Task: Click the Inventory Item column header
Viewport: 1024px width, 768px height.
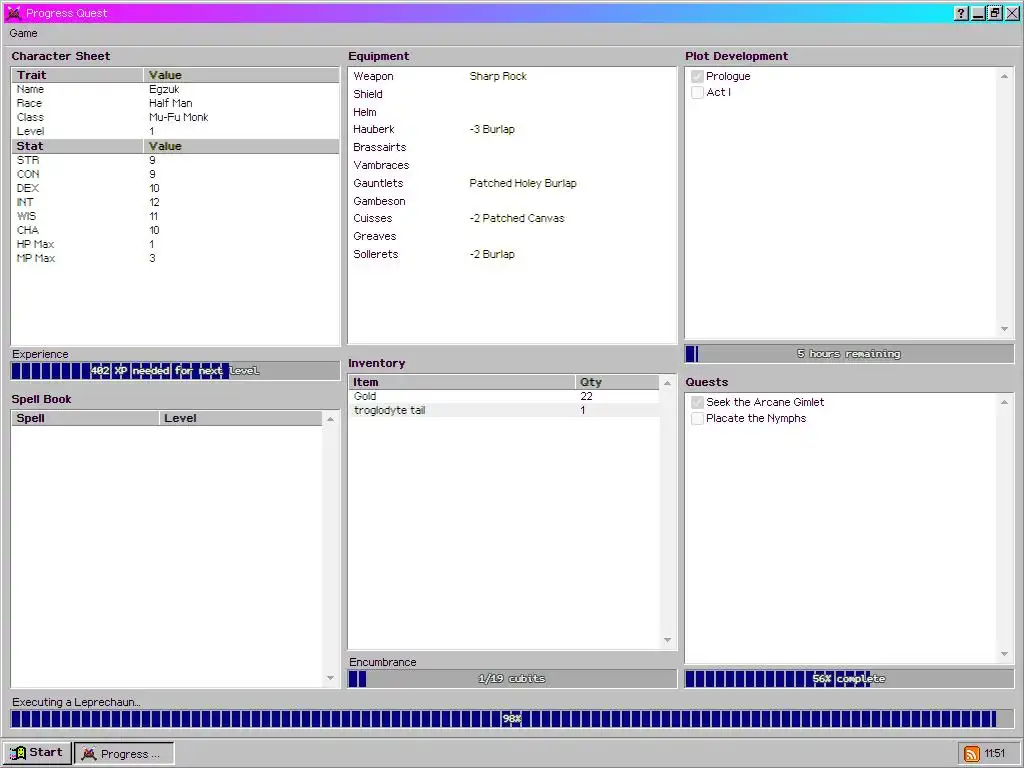Action: [x=462, y=382]
